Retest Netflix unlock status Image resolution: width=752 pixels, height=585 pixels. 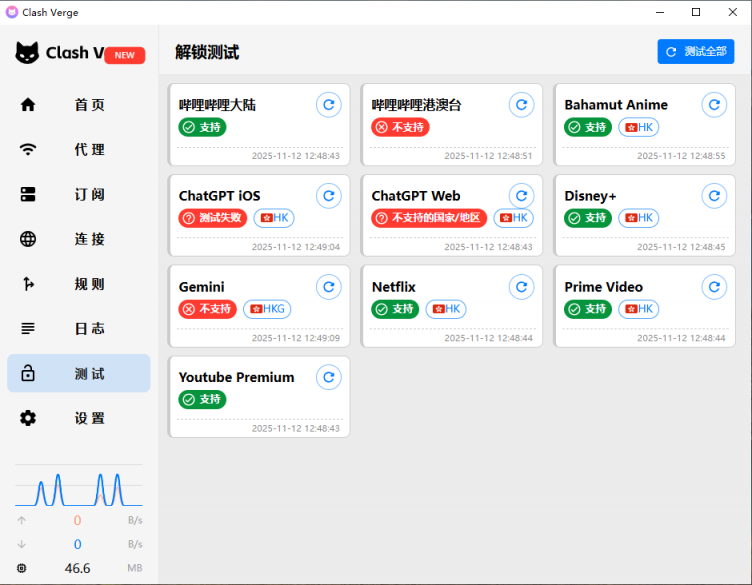point(521,287)
